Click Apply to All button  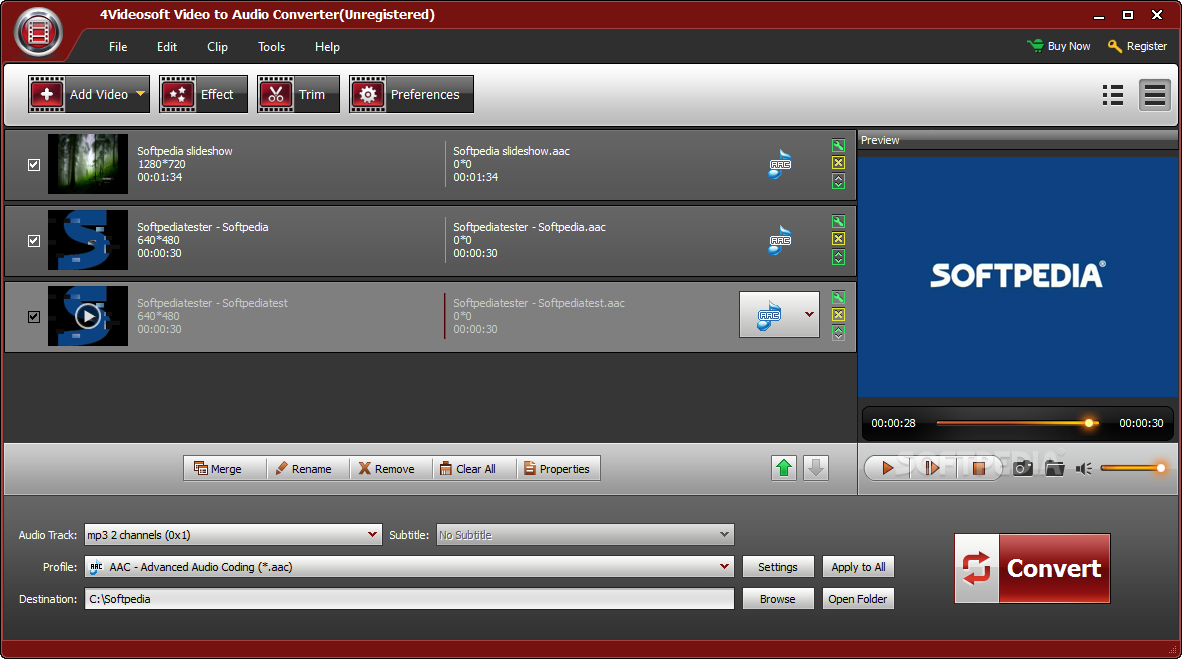click(858, 567)
